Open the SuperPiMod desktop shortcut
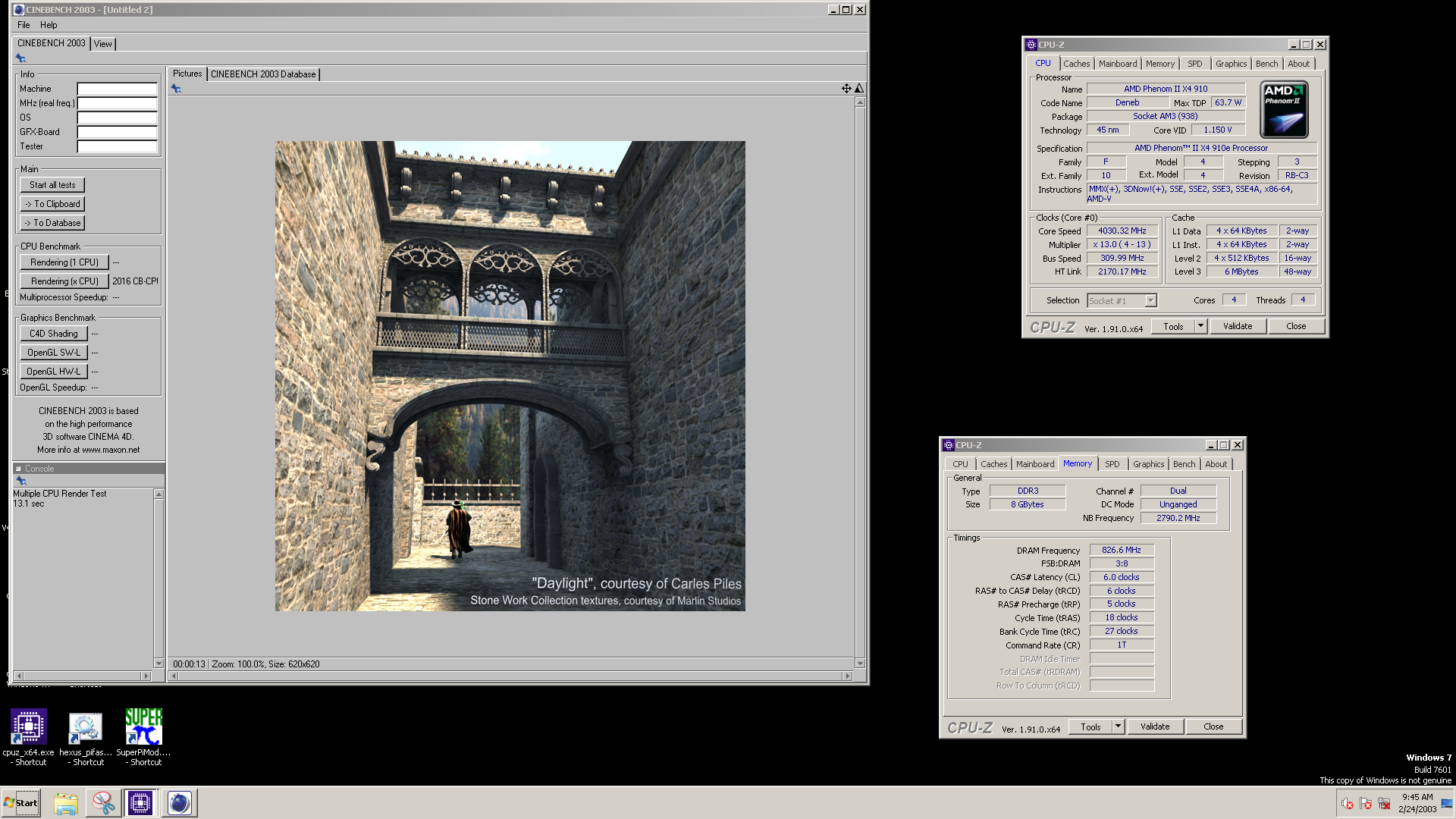Viewport: 1456px width, 819px height. (x=143, y=737)
